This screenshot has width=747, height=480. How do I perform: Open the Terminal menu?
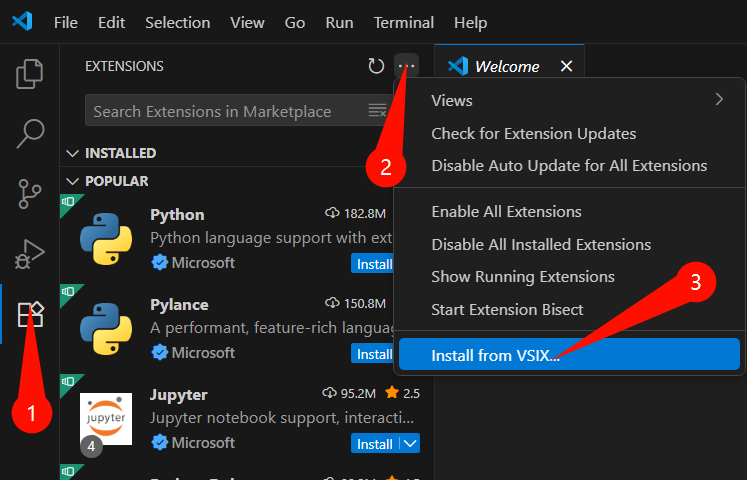click(x=404, y=22)
